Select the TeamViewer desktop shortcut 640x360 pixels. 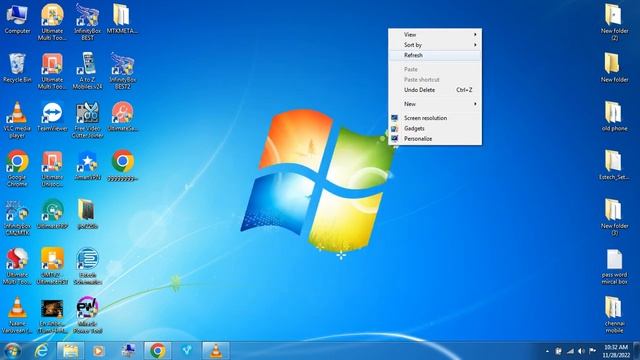pos(52,117)
